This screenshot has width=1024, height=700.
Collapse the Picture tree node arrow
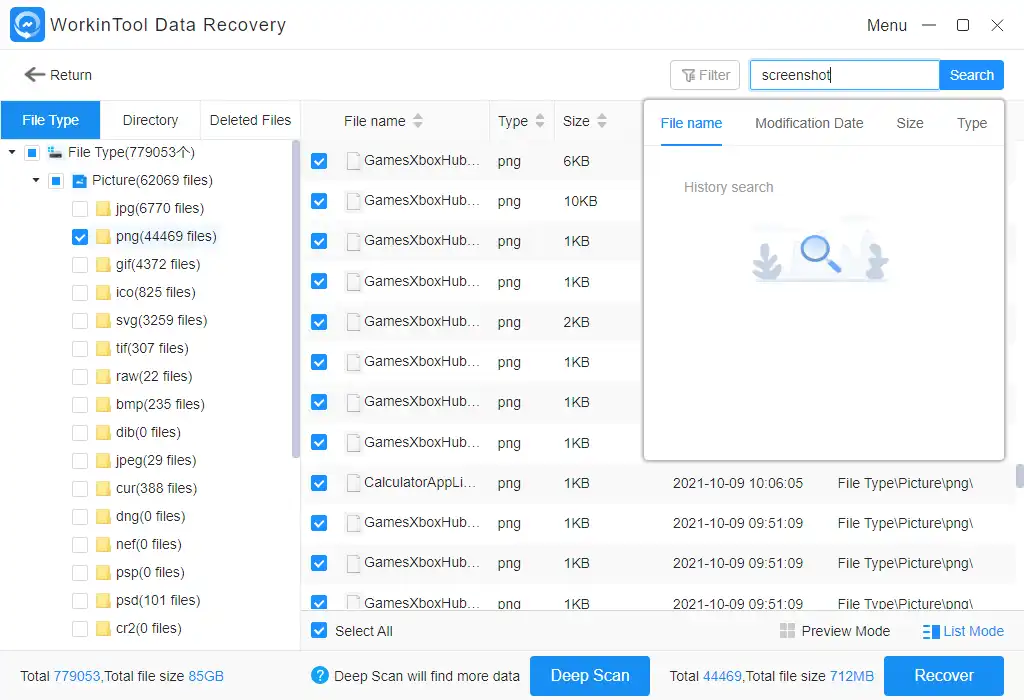click(36, 180)
